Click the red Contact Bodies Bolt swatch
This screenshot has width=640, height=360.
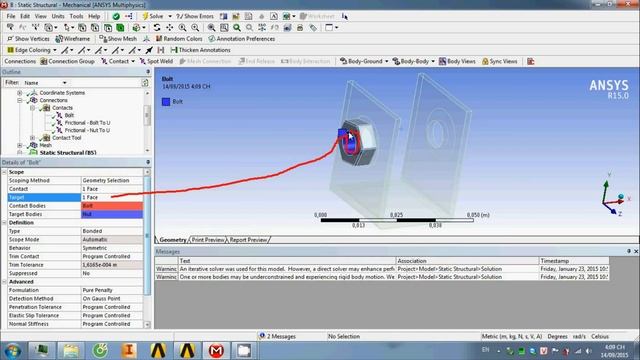(112, 206)
